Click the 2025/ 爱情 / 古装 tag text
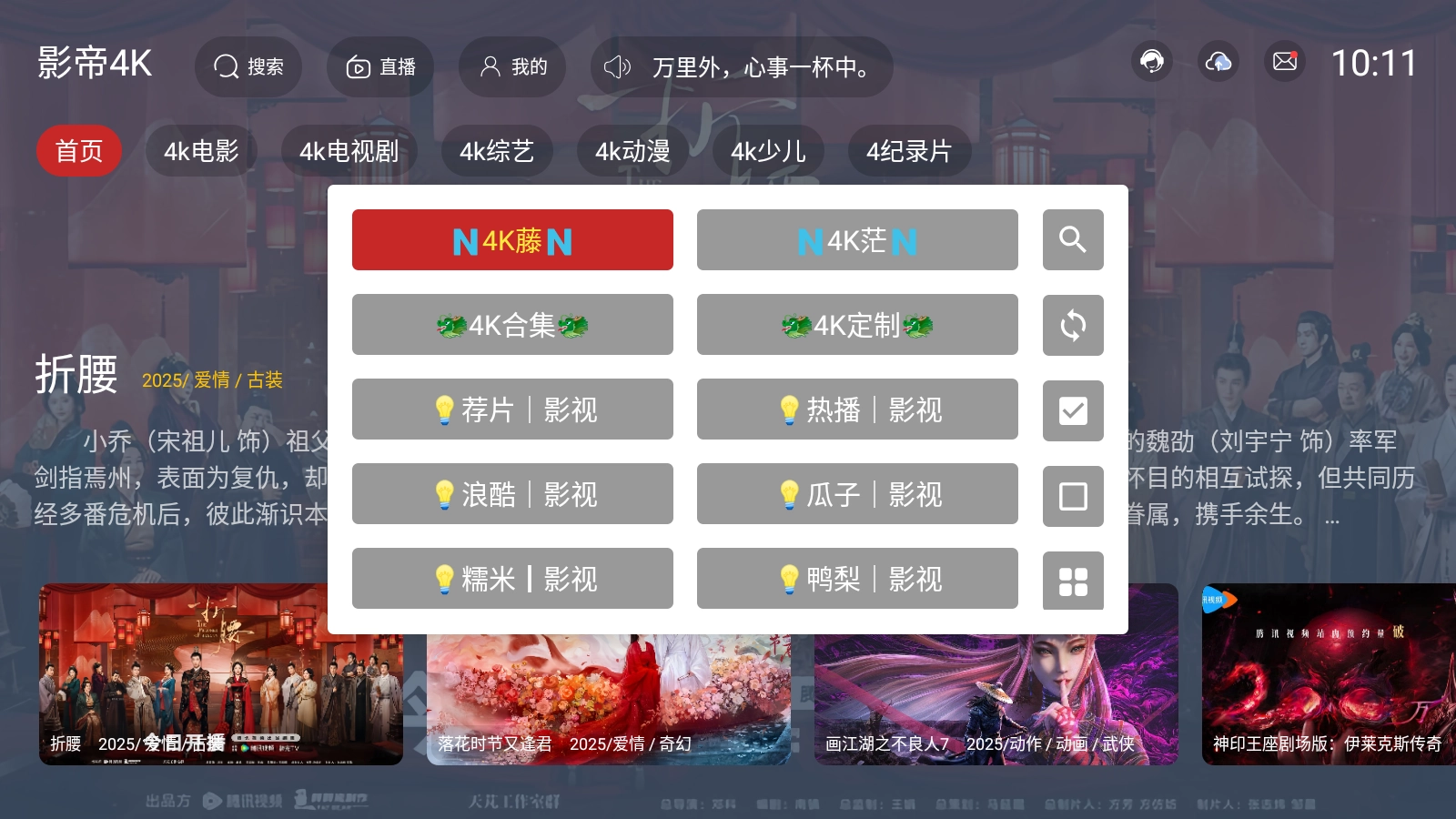The image size is (1456, 819). pyautogui.click(x=212, y=380)
